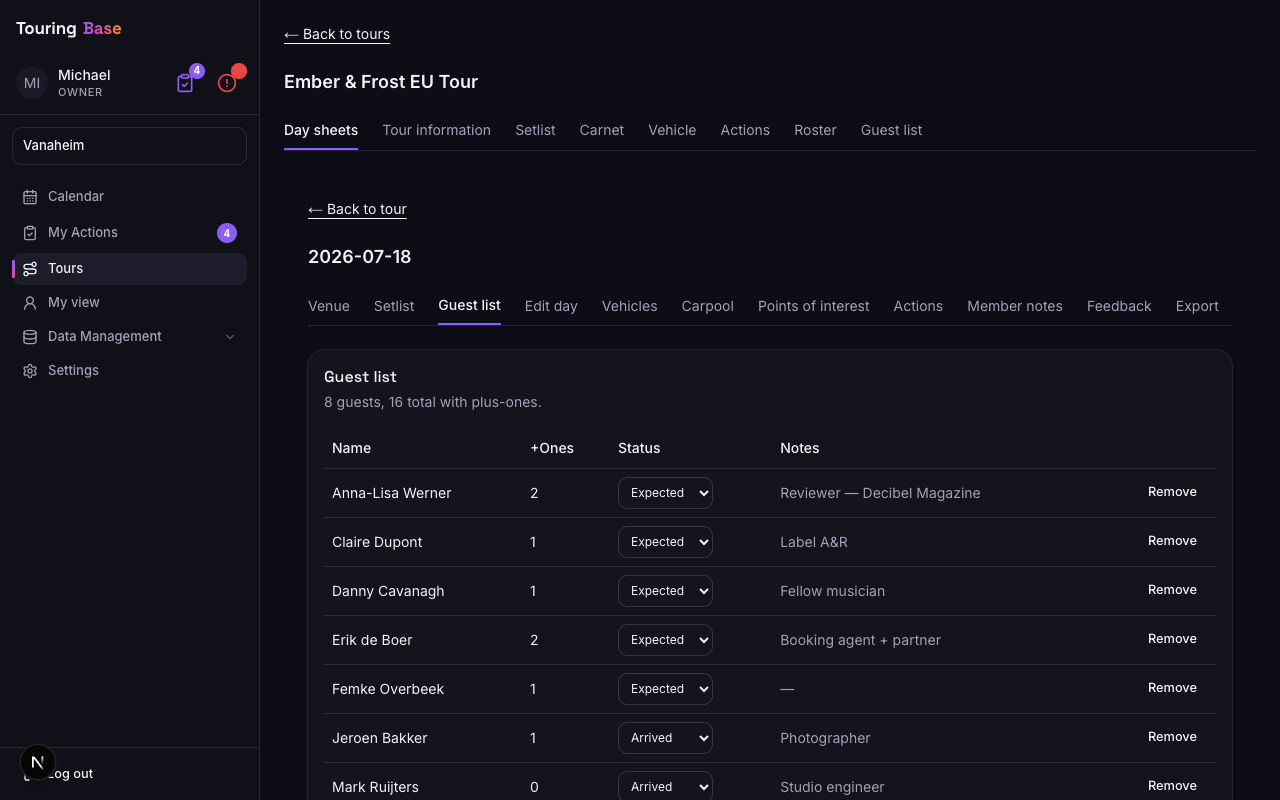Viewport: 1280px width, 800px height.
Task: Click the Back to tour link
Action: pyautogui.click(x=357, y=209)
